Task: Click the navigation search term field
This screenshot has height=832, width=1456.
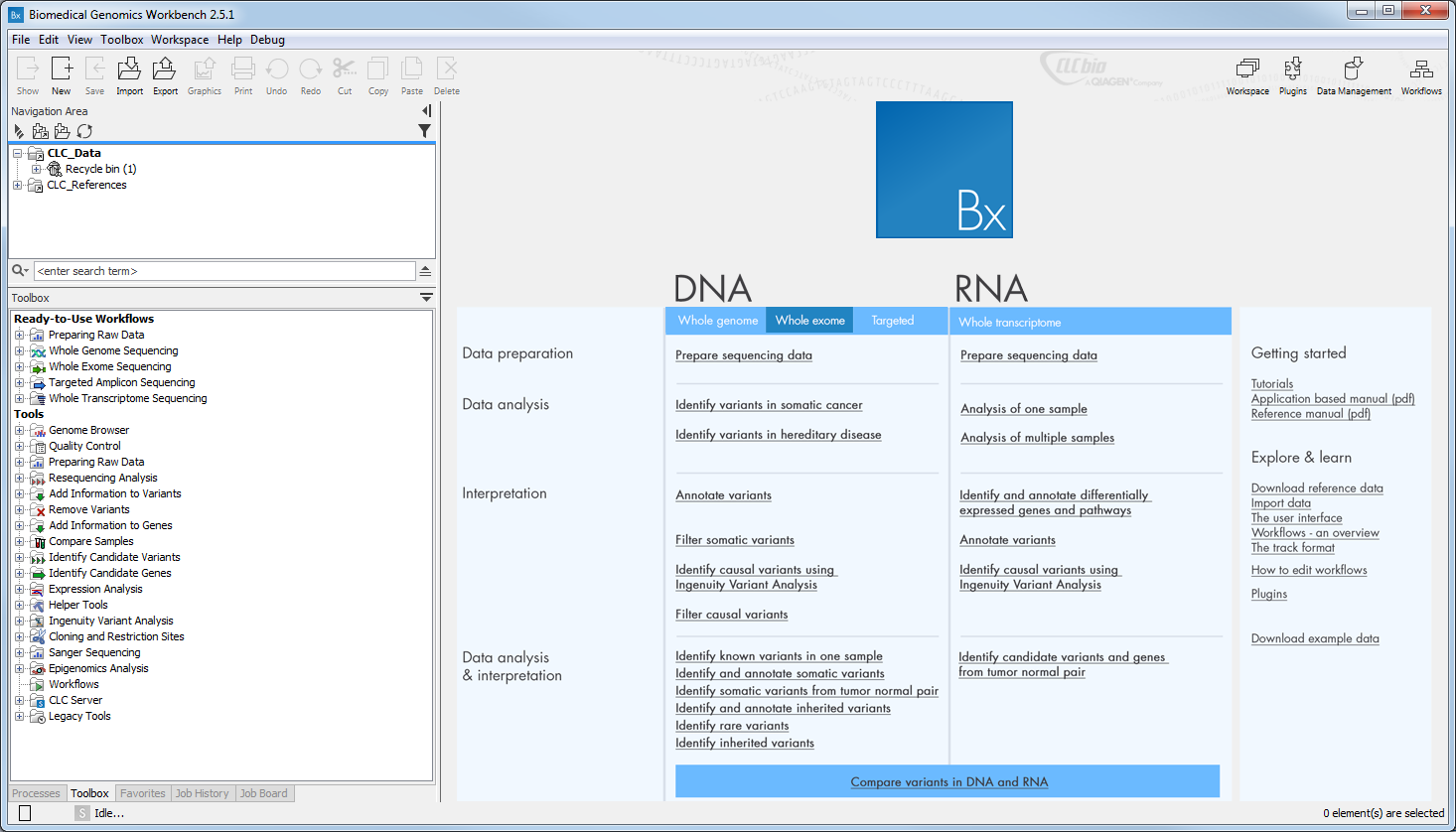Action: click(x=224, y=271)
